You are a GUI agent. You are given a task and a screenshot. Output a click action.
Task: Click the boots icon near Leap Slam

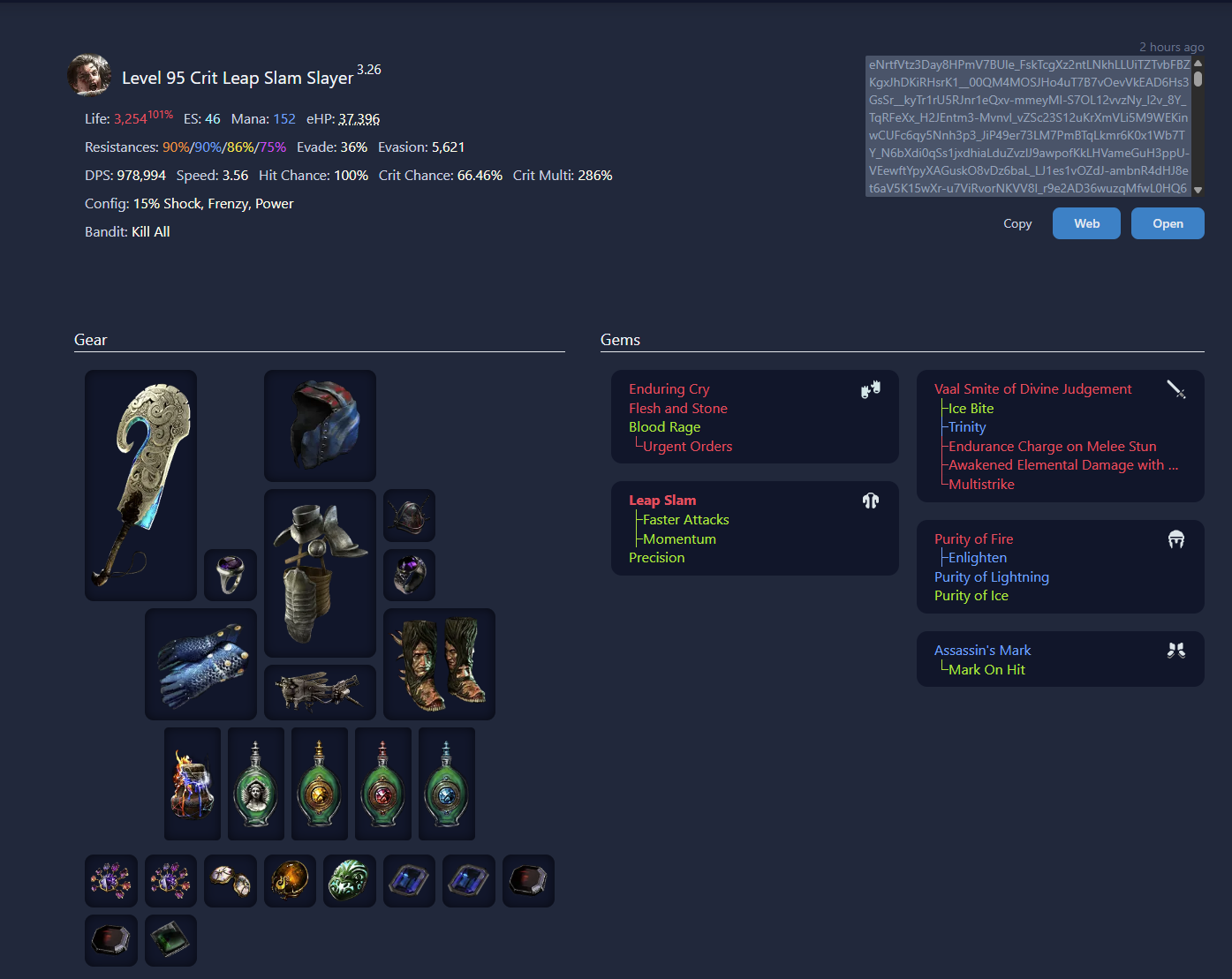[871, 501]
